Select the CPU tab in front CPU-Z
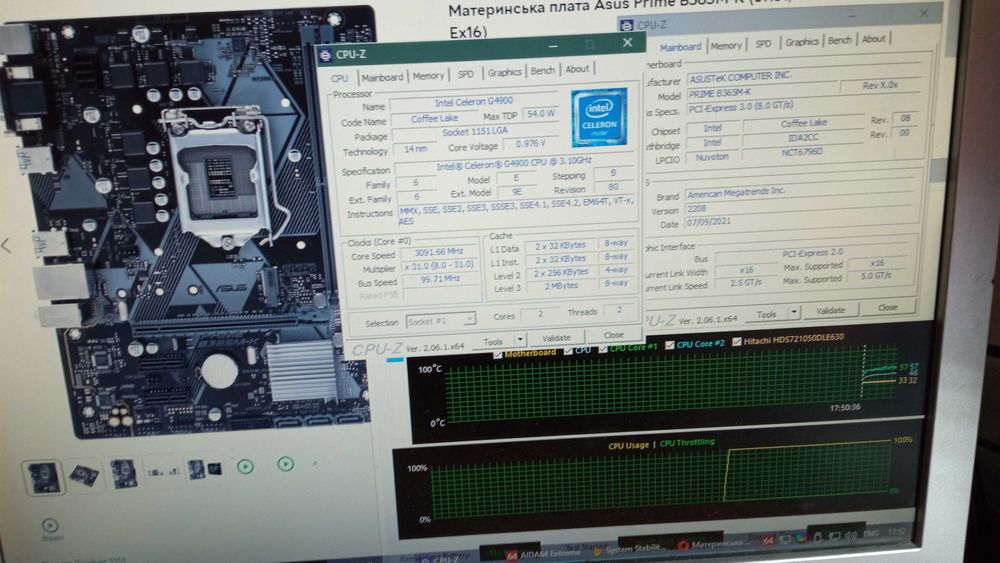Image resolution: width=1000 pixels, height=563 pixels. (339, 78)
